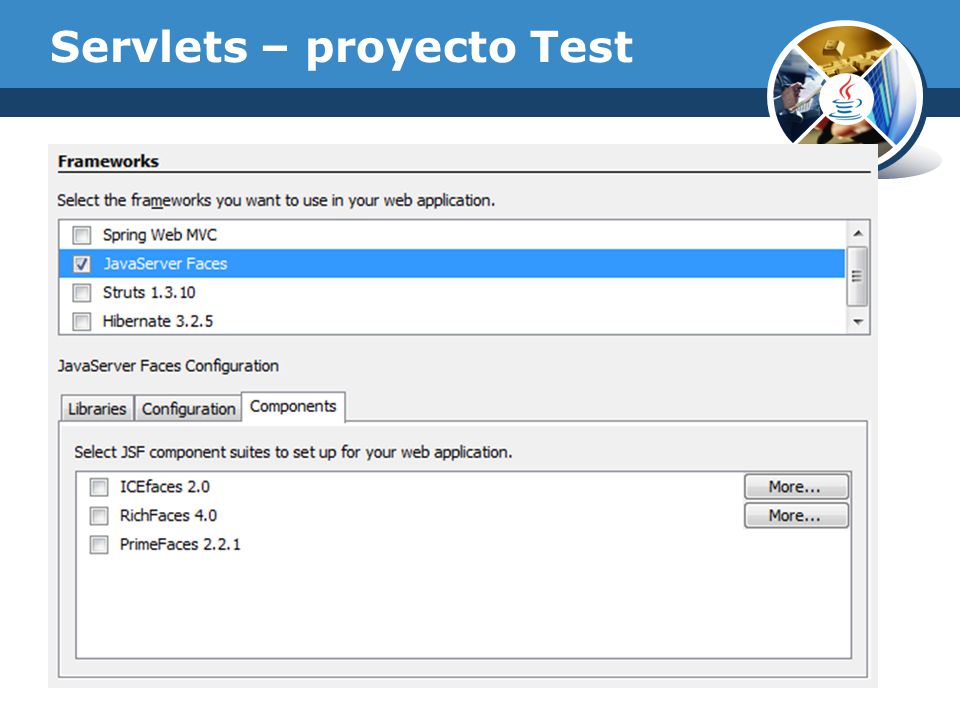Click the Frameworks section heading

pyautogui.click(x=108, y=162)
